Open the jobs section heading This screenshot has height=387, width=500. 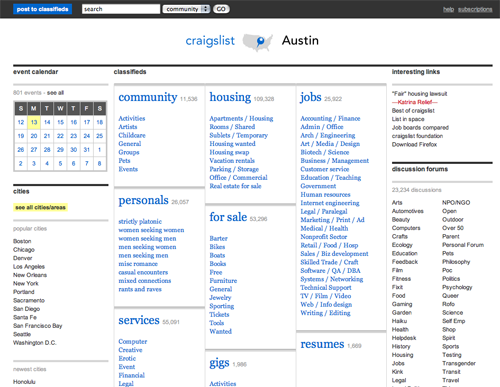pyautogui.click(x=311, y=97)
